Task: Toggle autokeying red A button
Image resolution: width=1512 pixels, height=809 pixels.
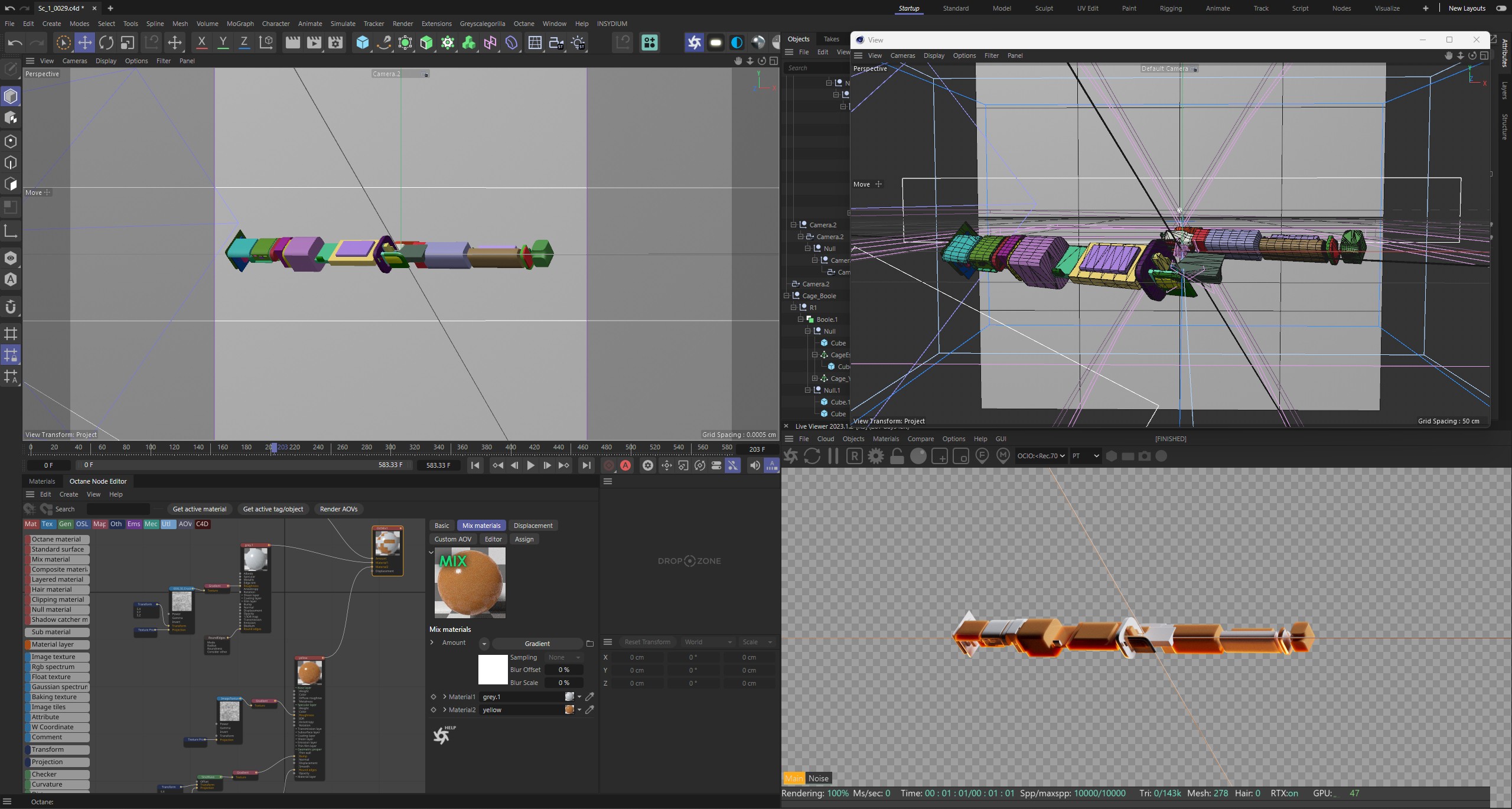Action: [625, 466]
